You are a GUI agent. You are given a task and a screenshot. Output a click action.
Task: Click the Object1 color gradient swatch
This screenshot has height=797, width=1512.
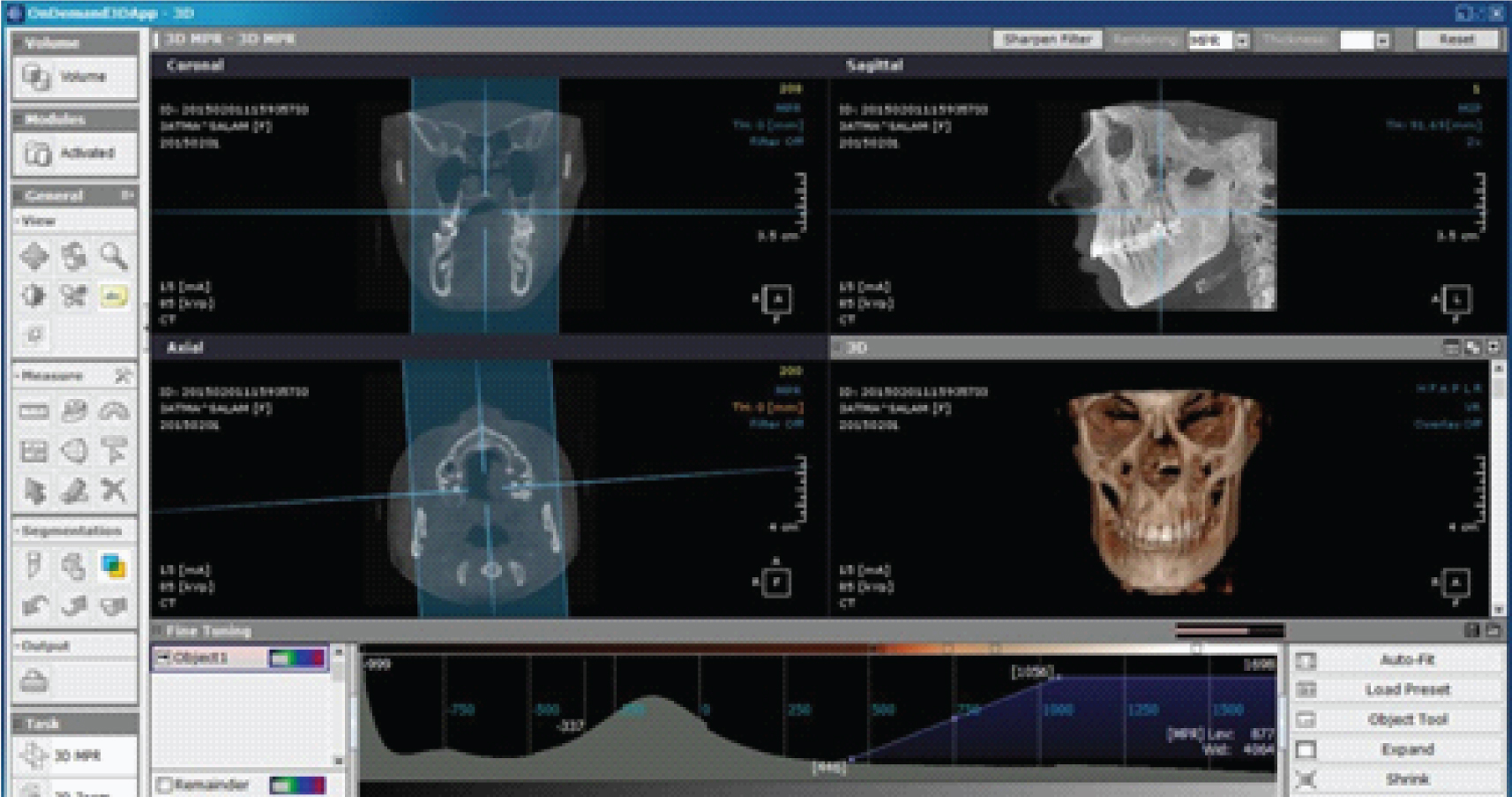point(297,658)
